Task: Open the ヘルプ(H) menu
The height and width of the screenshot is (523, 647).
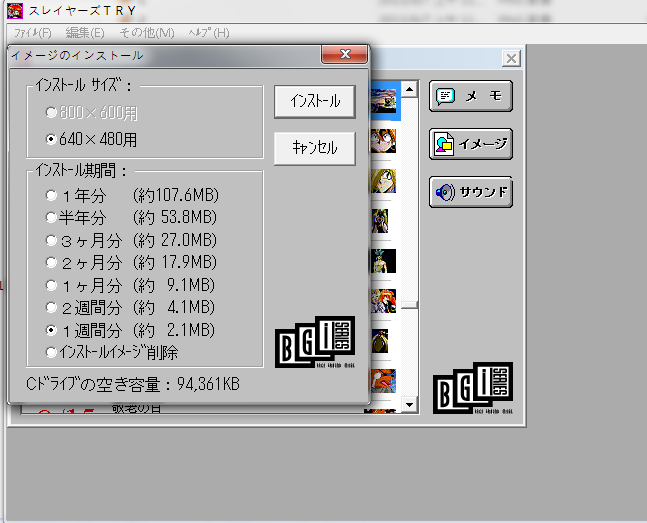Action: click(x=209, y=33)
